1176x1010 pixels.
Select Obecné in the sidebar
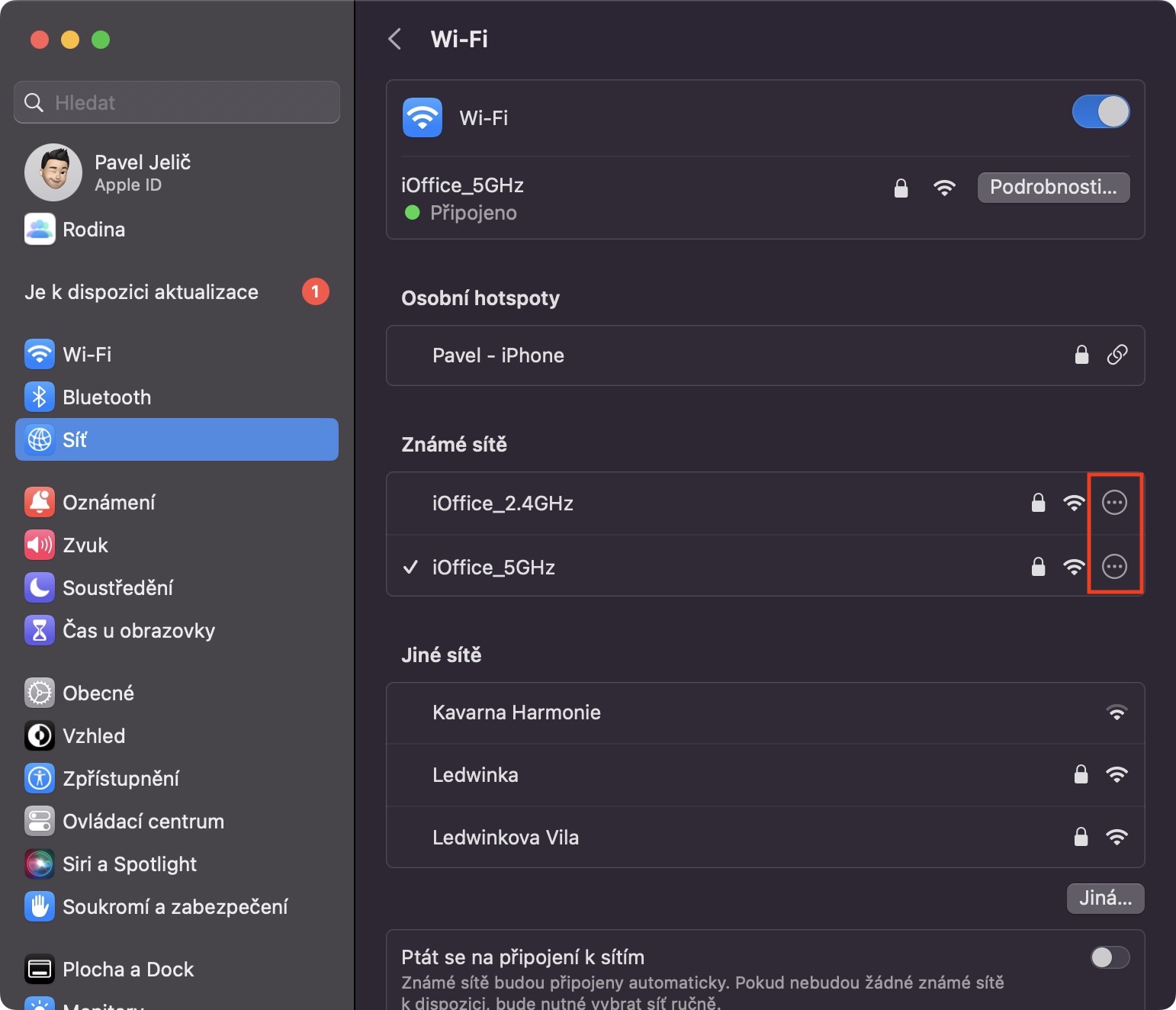tap(98, 693)
